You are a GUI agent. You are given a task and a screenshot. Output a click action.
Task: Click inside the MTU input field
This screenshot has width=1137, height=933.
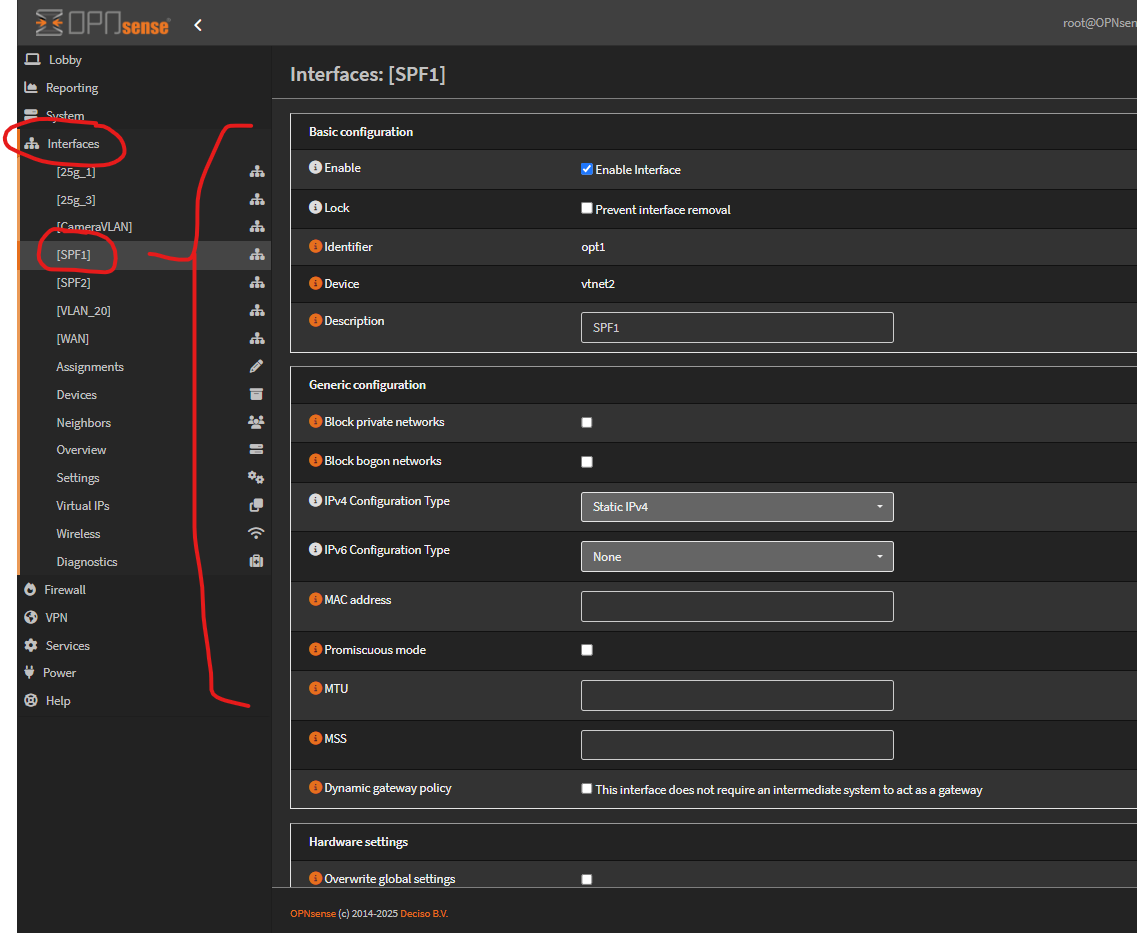pyautogui.click(x=737, y=695)
